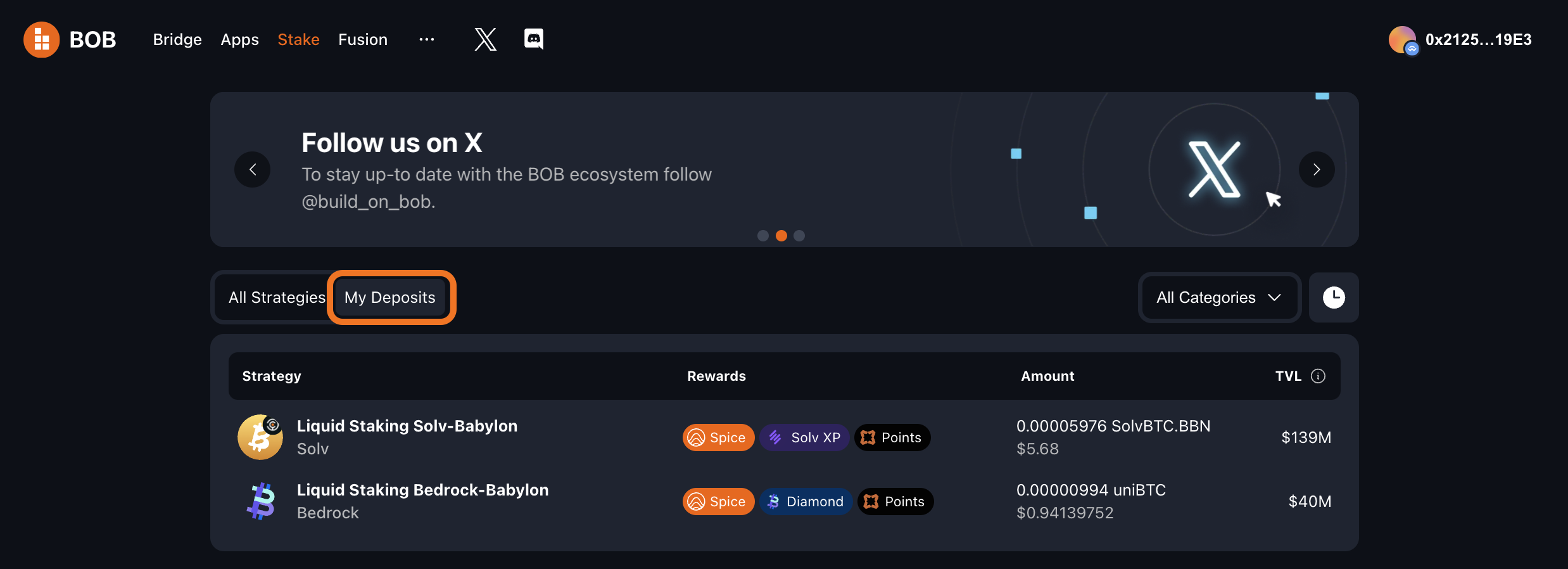Click the Solv-Babylon Bitcoin strategy icon

(260, 437)
